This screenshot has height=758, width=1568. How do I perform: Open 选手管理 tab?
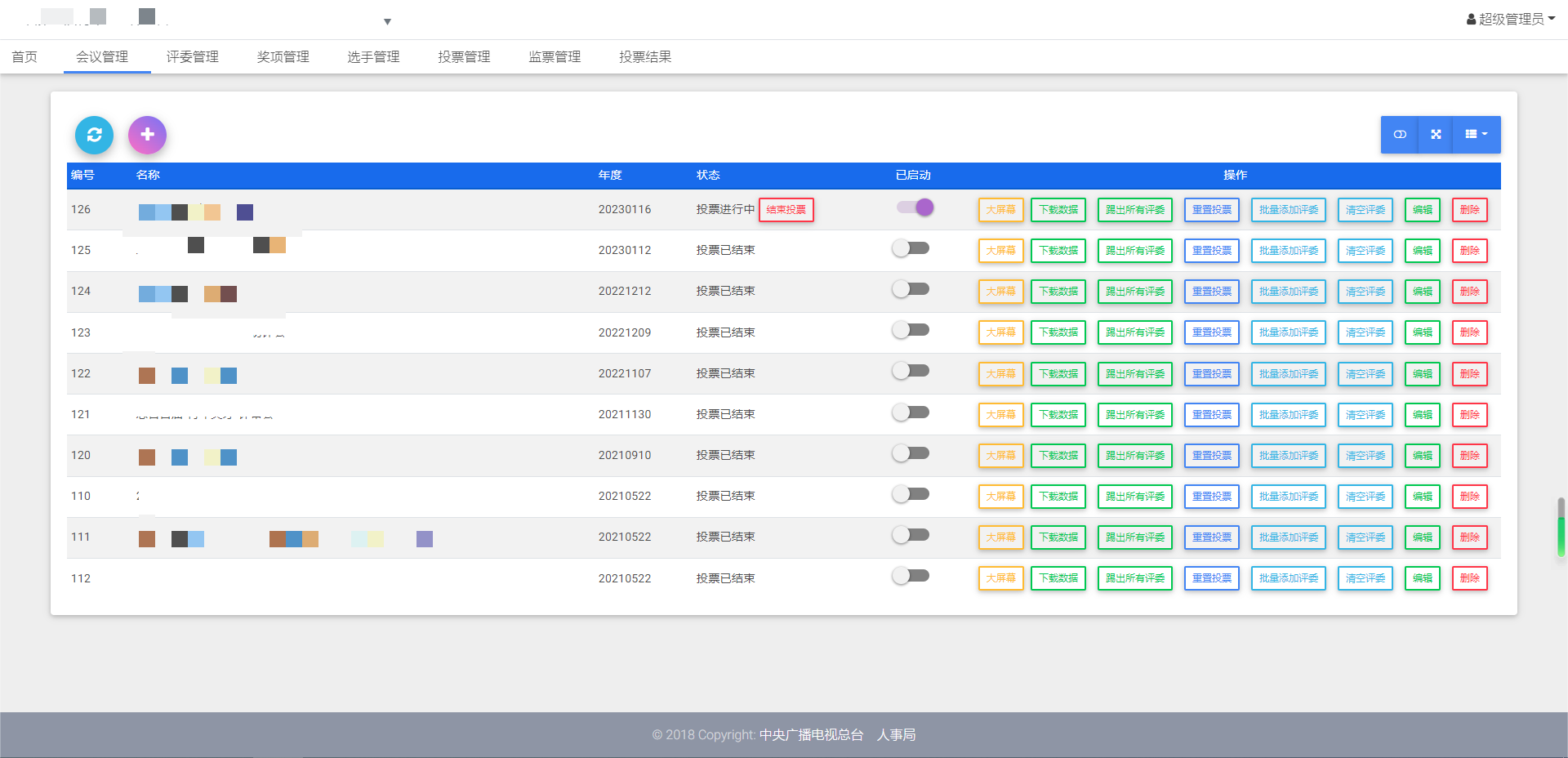(x=373, y=56)
